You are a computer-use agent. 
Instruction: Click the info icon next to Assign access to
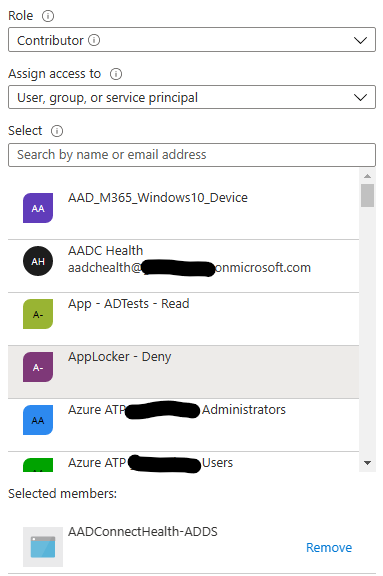[x=116, y=74]
